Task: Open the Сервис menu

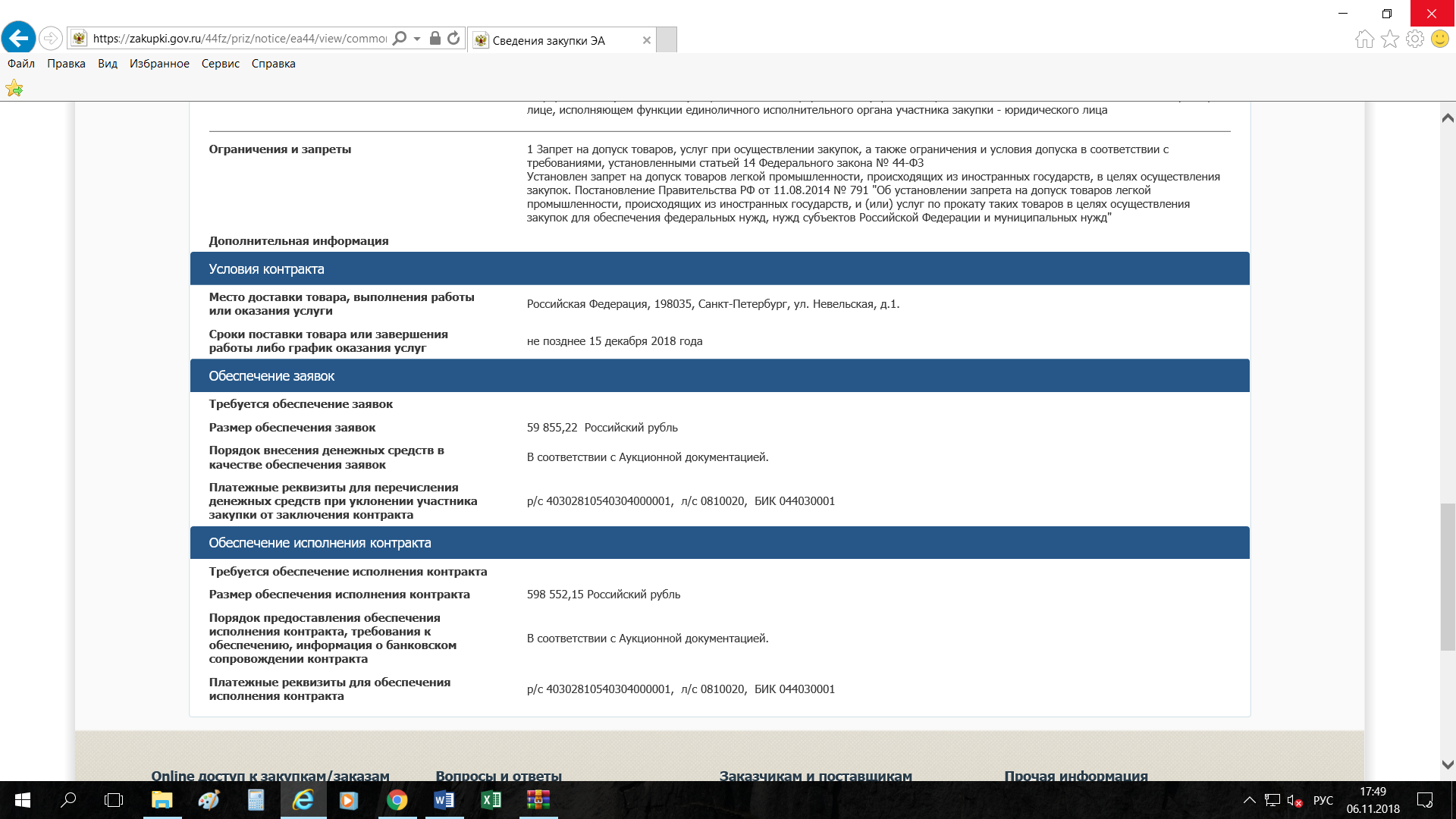Action: [221, 64]
